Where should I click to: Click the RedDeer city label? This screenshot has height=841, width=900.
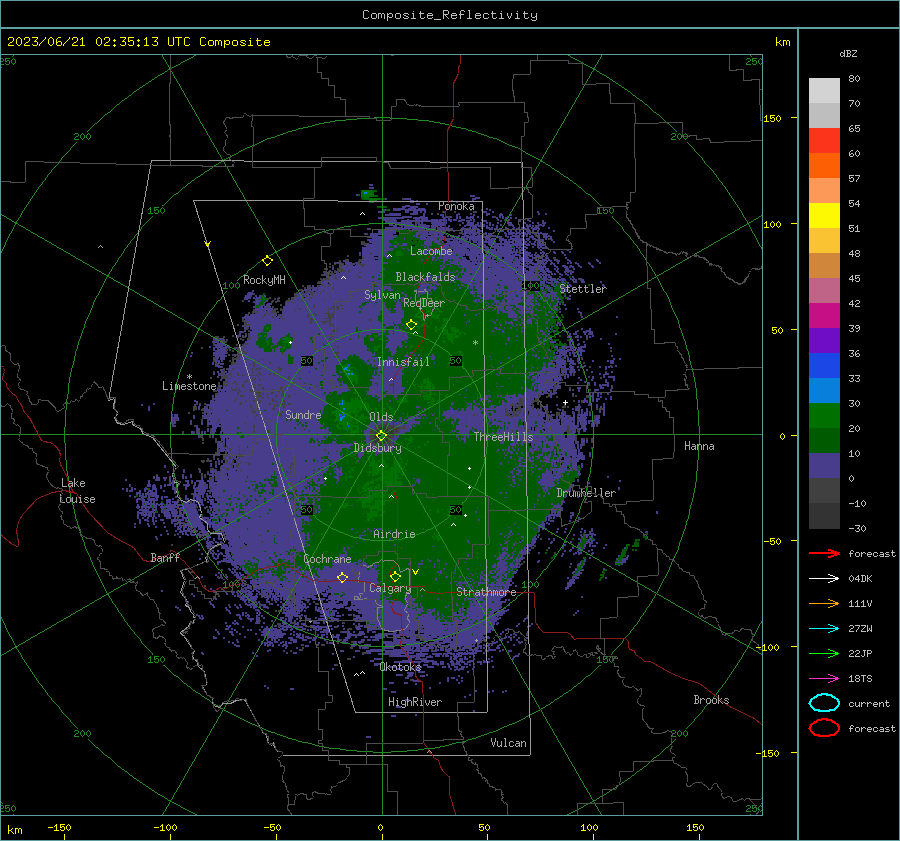click(424, 303)
